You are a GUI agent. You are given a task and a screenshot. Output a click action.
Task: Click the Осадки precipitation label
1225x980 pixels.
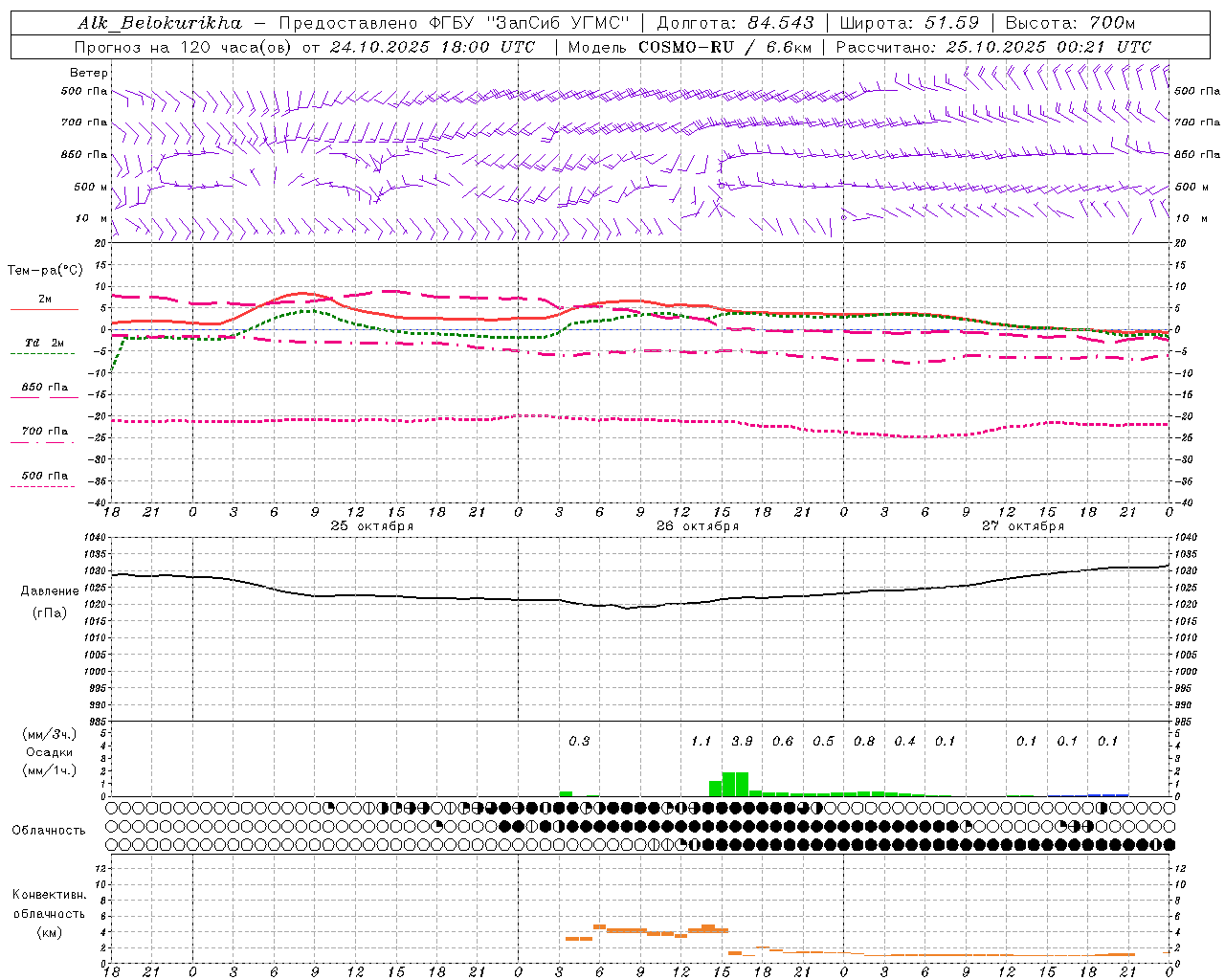click(x=50, y=752)
